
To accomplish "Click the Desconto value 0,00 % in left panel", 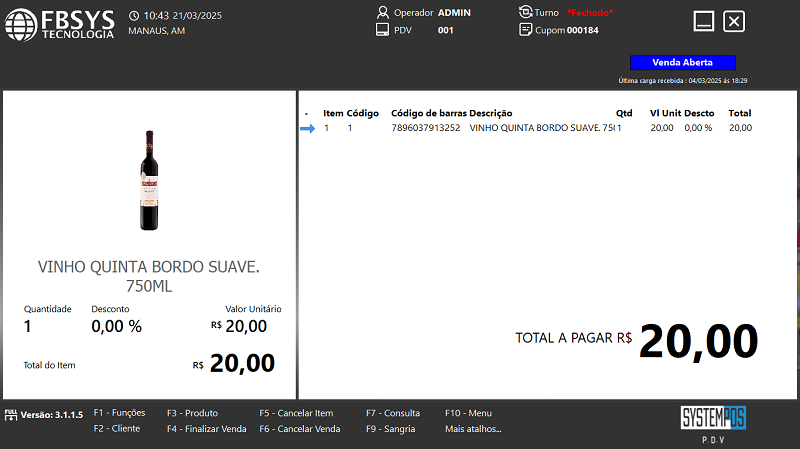I will coord(116,327).
